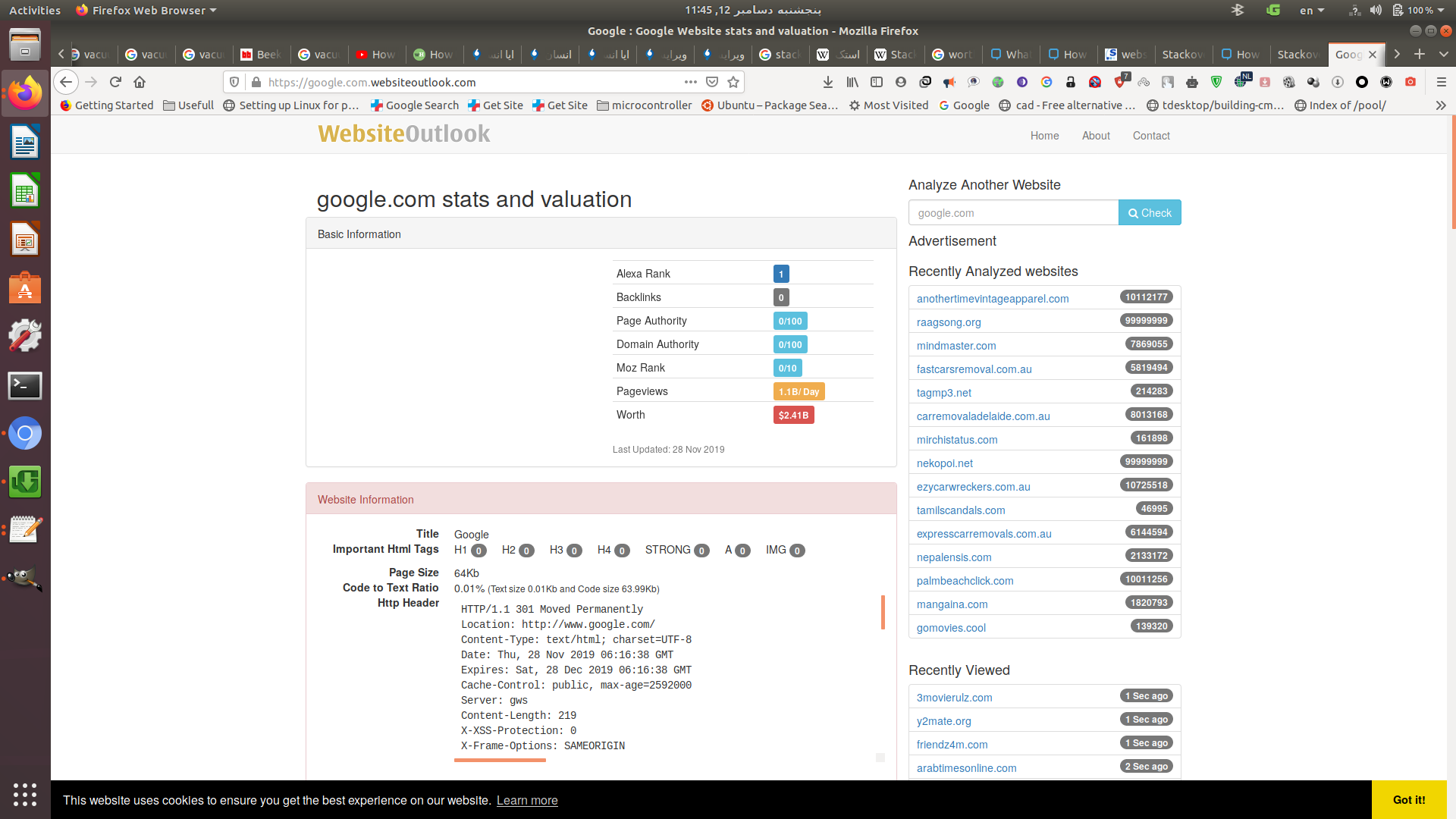Open the red camera extension icon

point(1410,82)
